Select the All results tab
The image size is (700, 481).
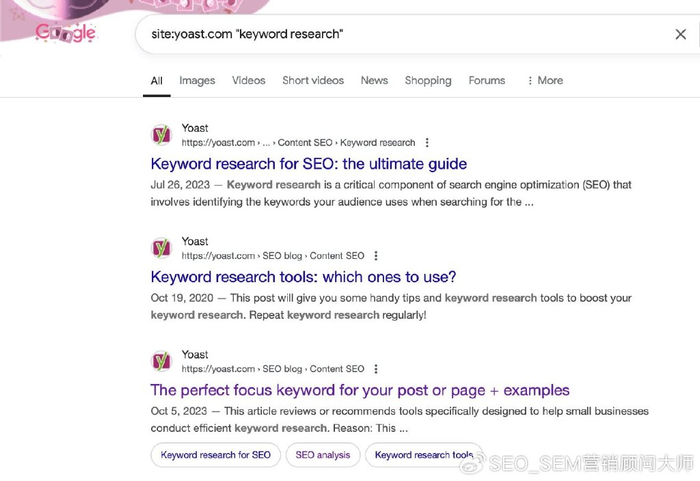(x=156, y=81)
